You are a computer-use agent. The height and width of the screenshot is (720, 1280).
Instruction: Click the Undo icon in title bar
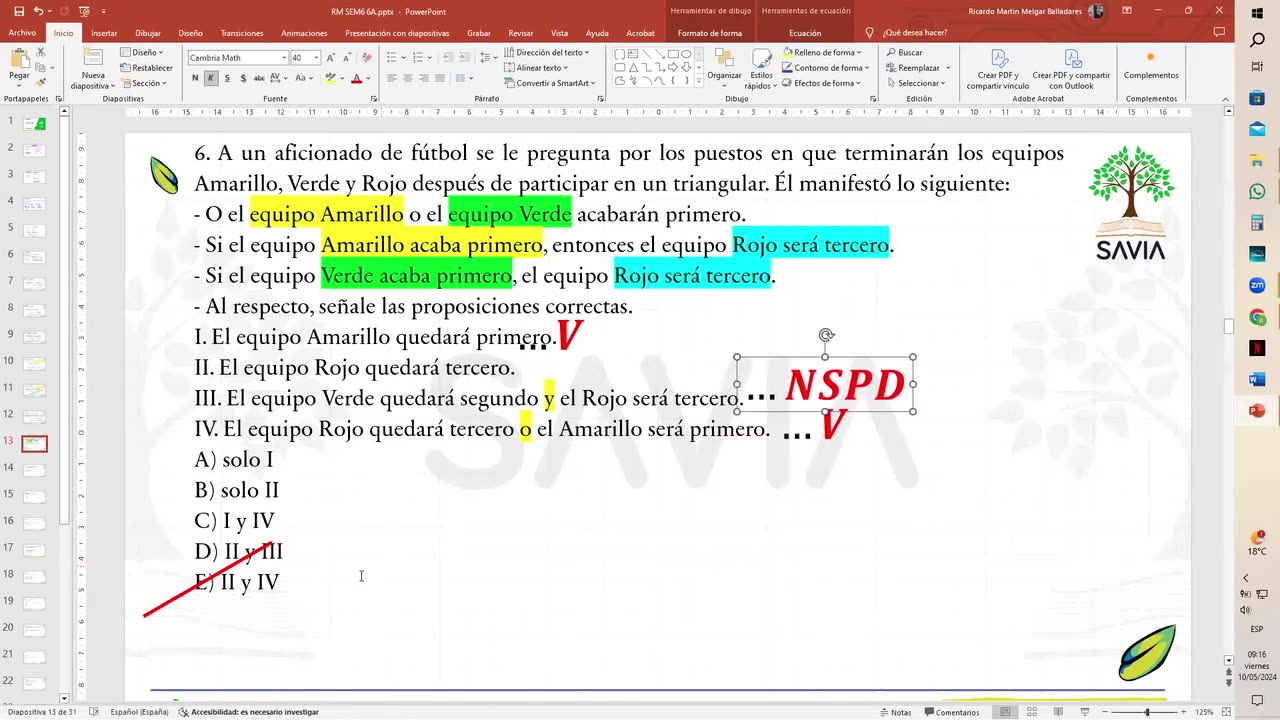click(38, 11)
